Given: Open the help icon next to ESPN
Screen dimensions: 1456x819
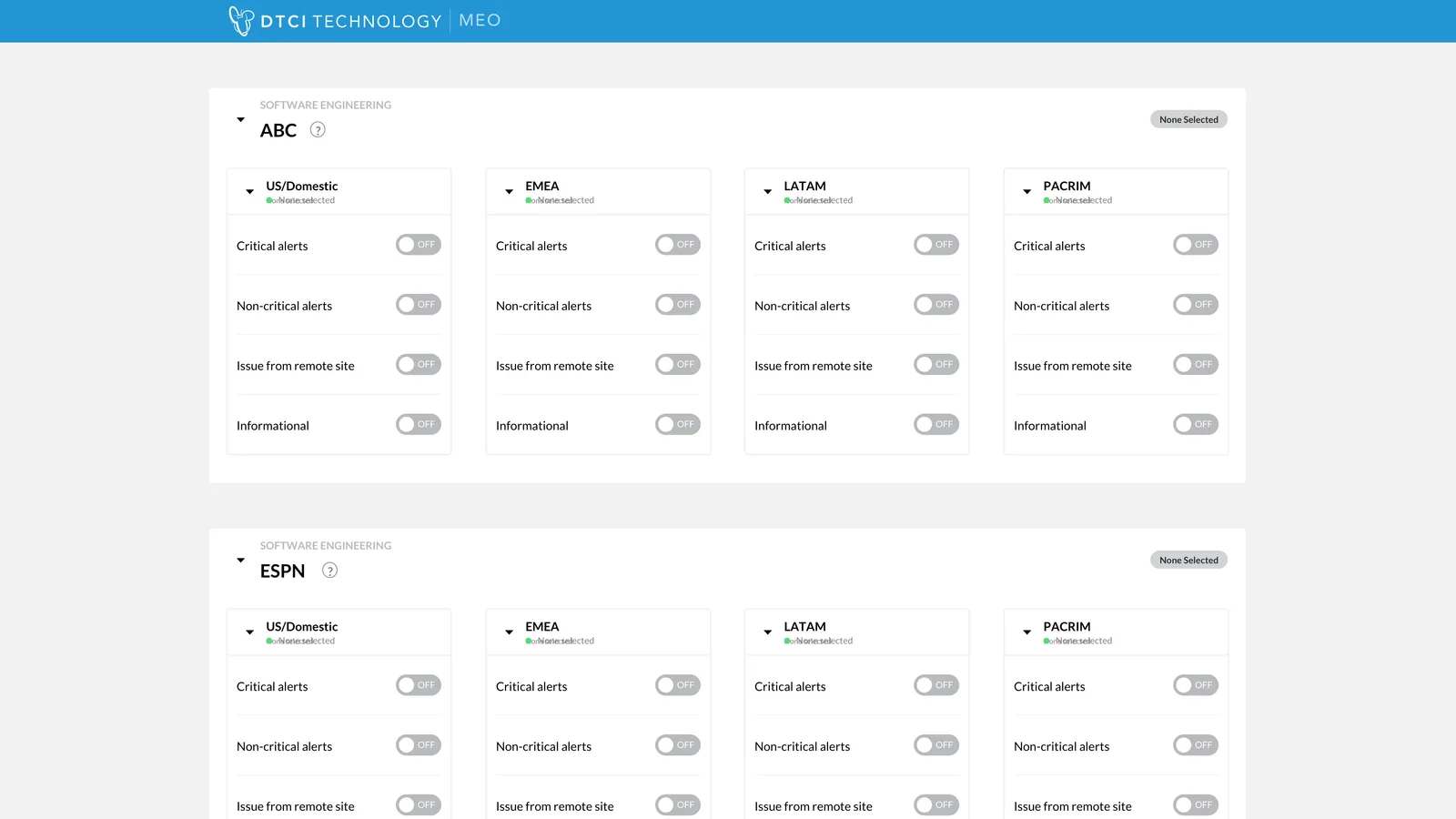Looking at the screenshot, I should coord(330,571).
